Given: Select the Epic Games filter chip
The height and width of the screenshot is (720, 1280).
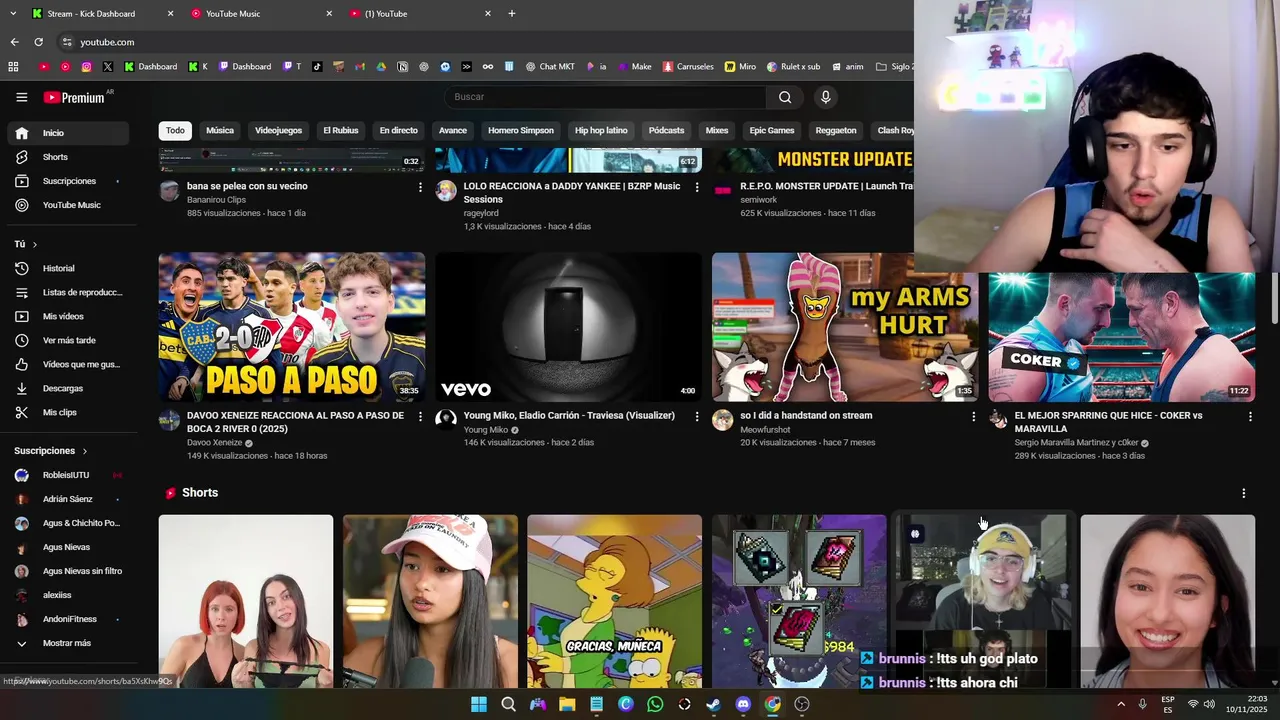Looking at the screenshot, I should point(772,131).
